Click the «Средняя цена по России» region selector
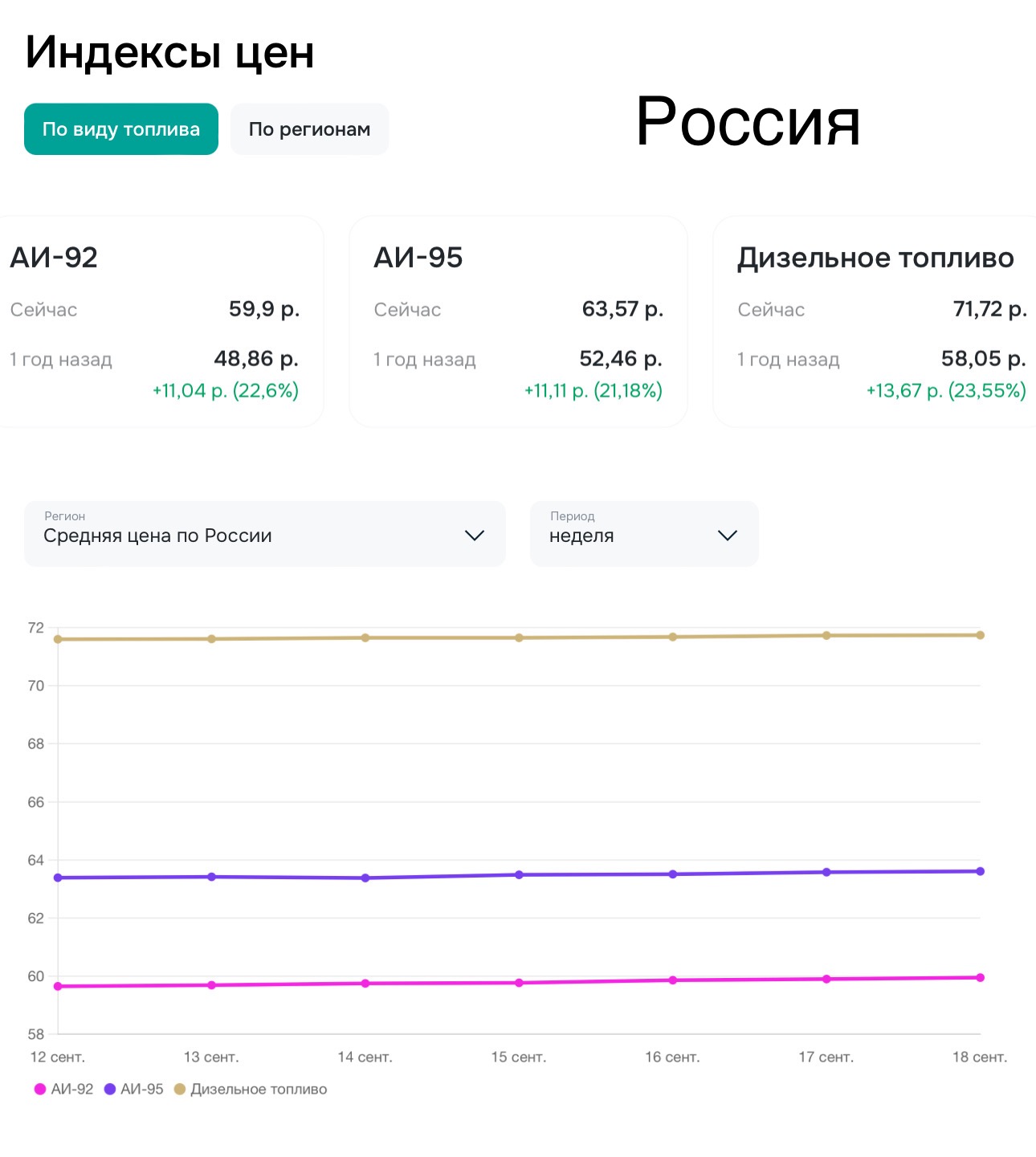 coord(241,535)
